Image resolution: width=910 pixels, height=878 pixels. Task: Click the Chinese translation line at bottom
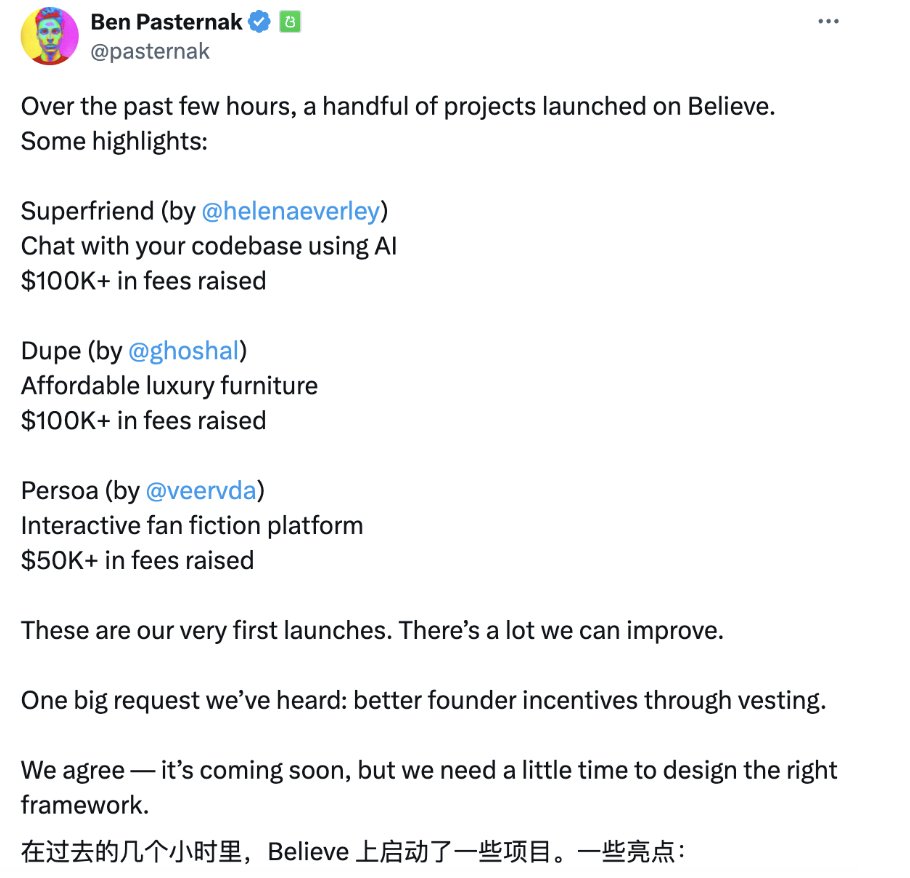pos(353,852)
